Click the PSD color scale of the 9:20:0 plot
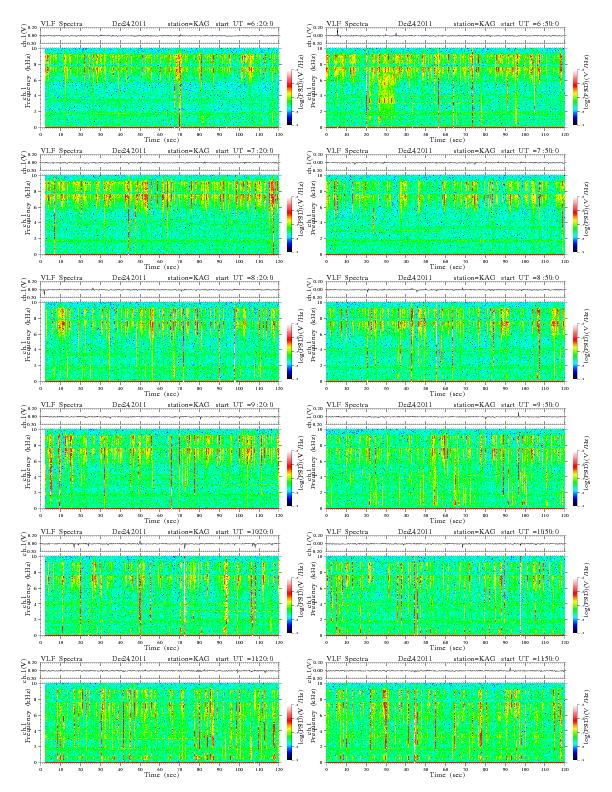The image size is (612, 792). click(289, 479)
